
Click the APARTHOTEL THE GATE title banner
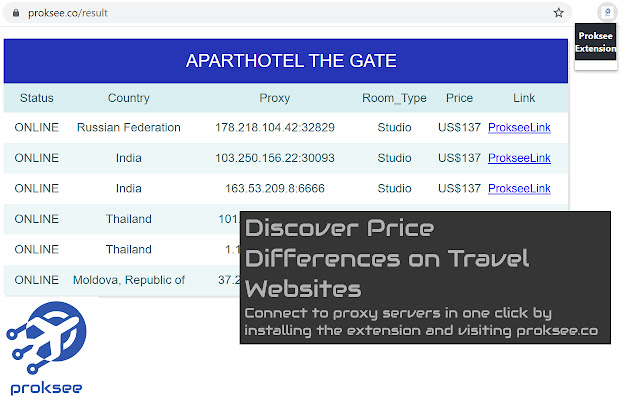[286, 61]
